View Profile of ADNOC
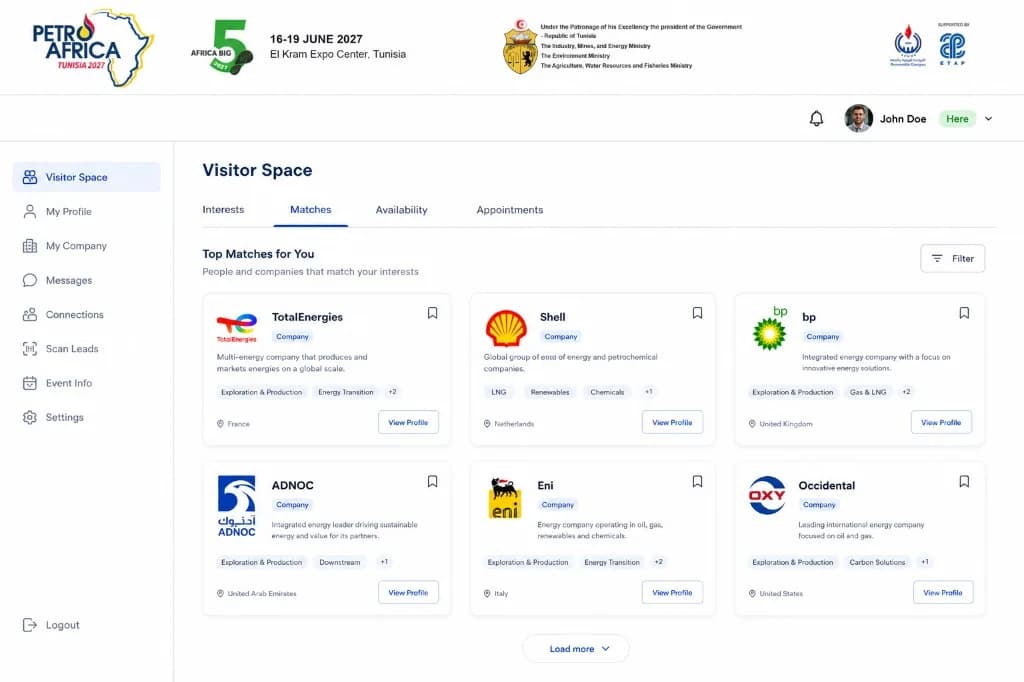This screenshot has width=1024, height=682. point(408,593)
